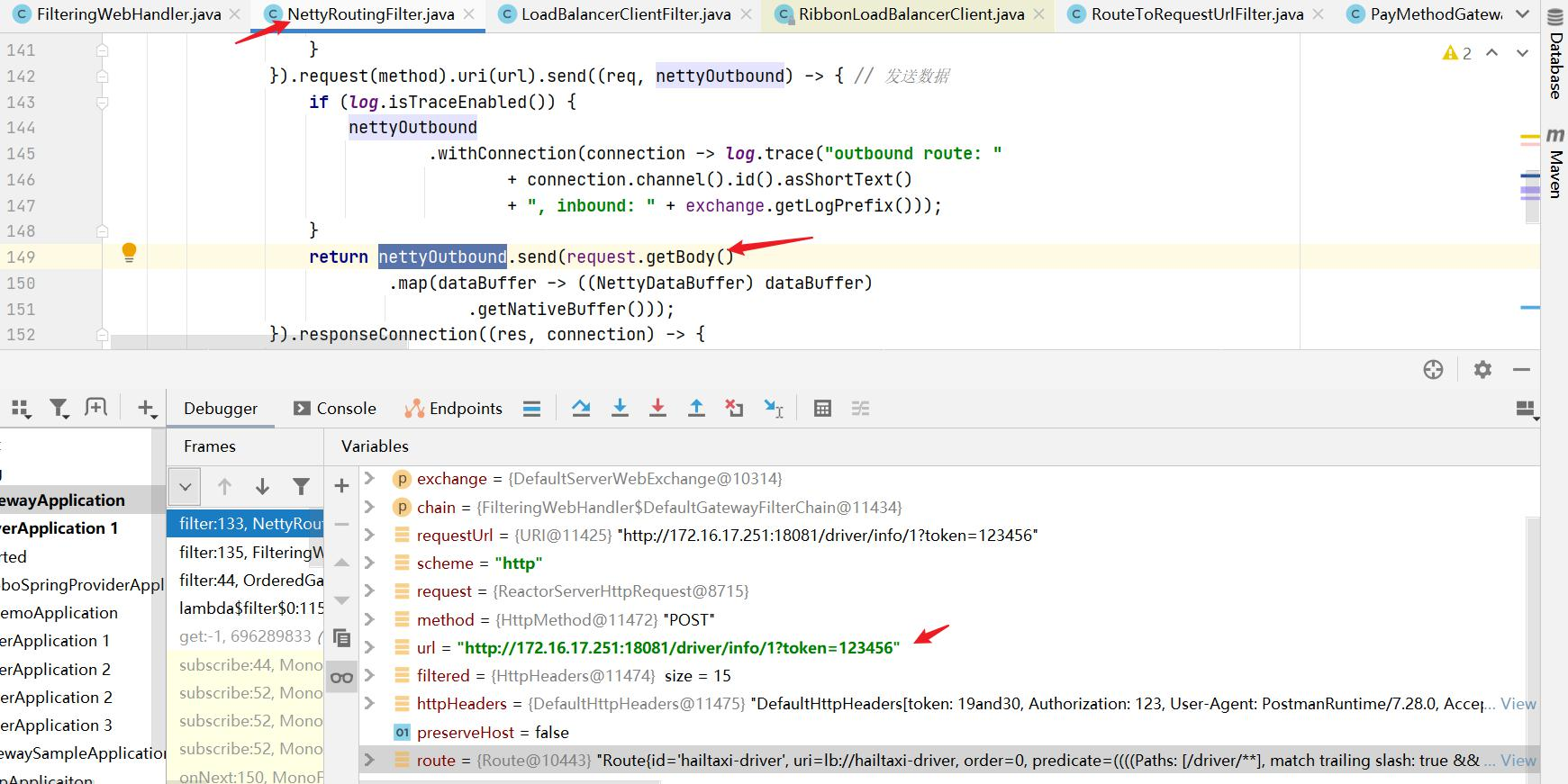1568x784 pixels.
Task: Click previous frame up arrow in Frames
Action: 224,487
